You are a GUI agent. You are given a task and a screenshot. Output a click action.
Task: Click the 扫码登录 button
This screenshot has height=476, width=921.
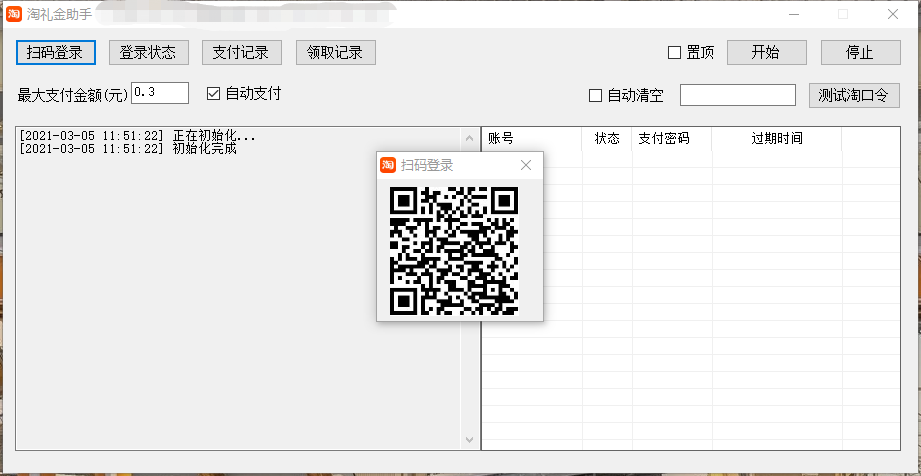coord(56,52)
